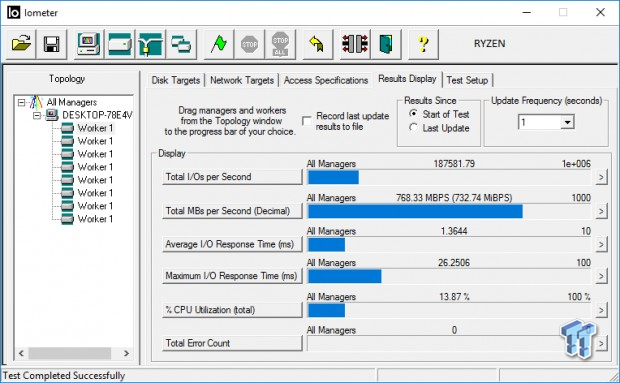The height and width of the screenshot is (383, 620).
Task: Reset workers with the yellow arrow icon
Action: [x=317, y=44]
